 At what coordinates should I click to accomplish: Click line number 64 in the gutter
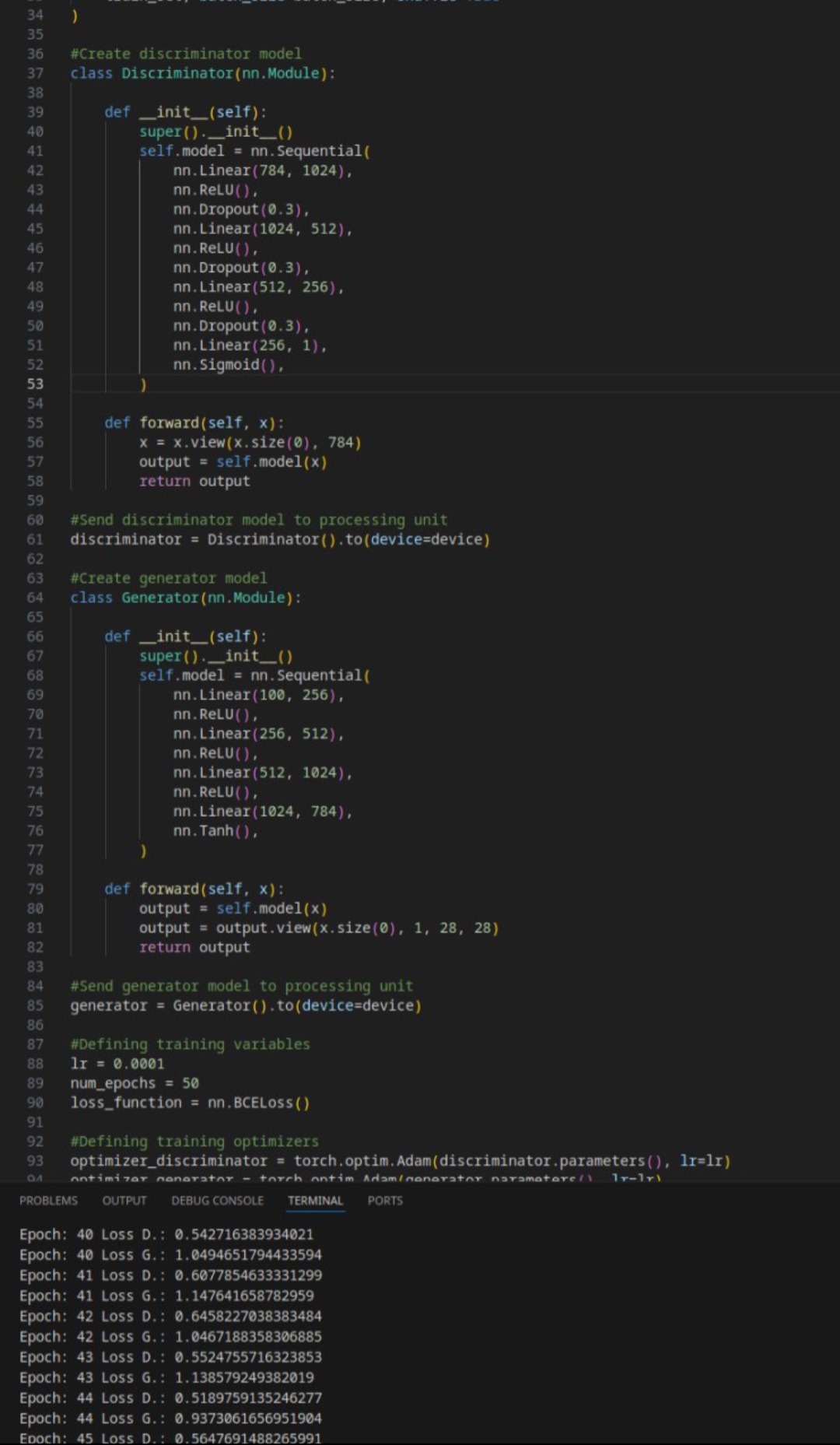coord(35,598)
